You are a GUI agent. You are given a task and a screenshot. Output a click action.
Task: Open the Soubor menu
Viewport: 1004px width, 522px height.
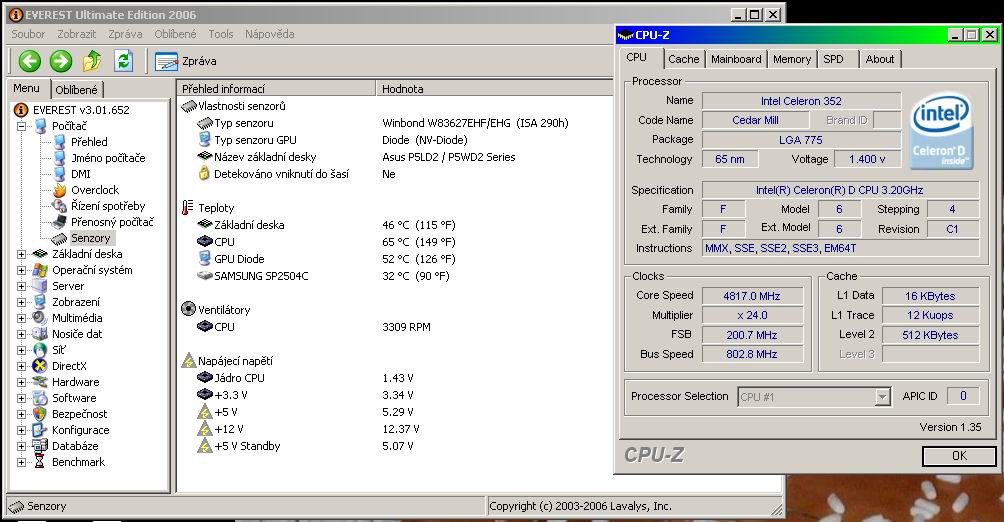tap(28, 34)
